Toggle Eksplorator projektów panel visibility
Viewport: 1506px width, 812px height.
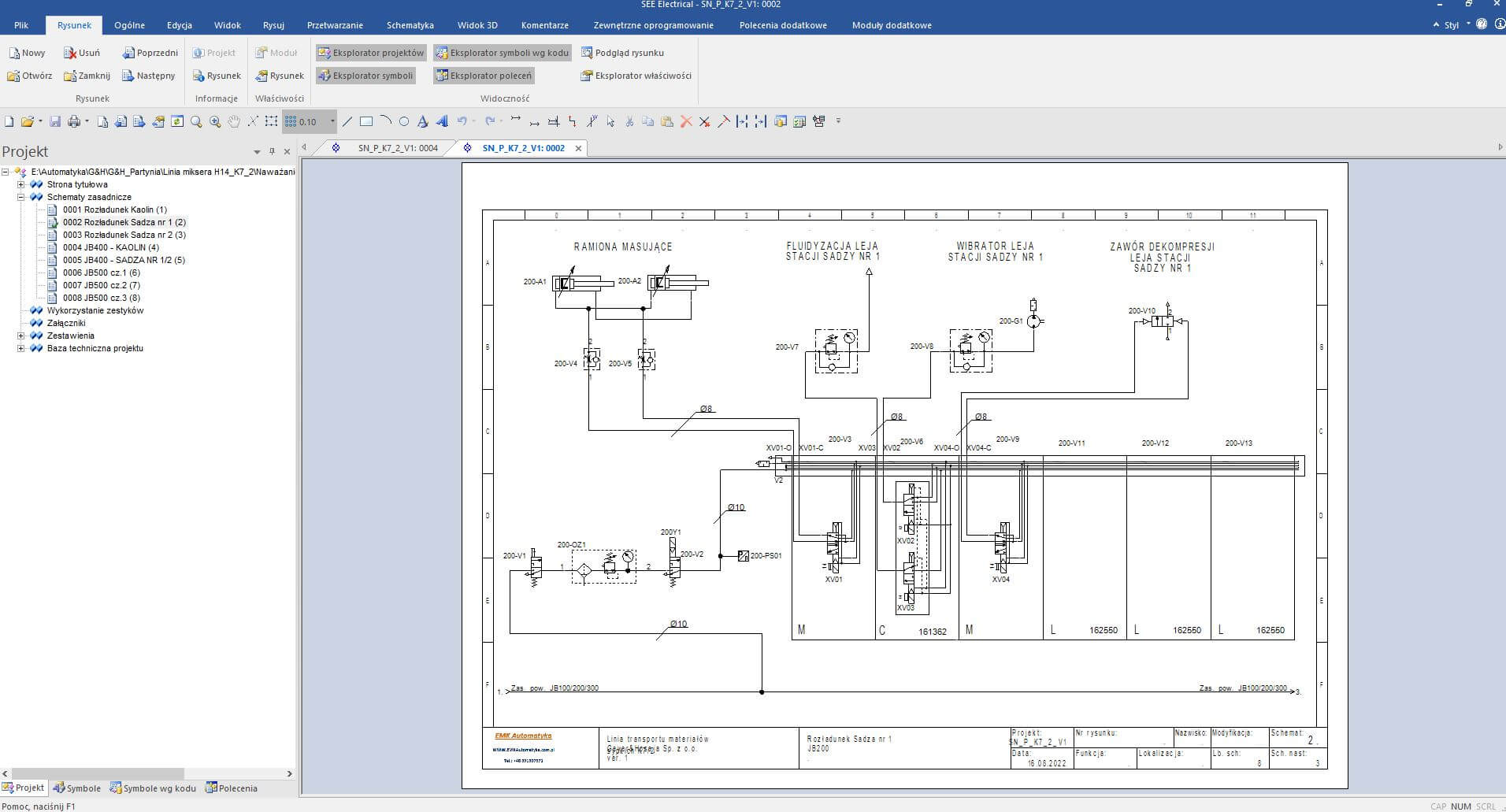370,53
